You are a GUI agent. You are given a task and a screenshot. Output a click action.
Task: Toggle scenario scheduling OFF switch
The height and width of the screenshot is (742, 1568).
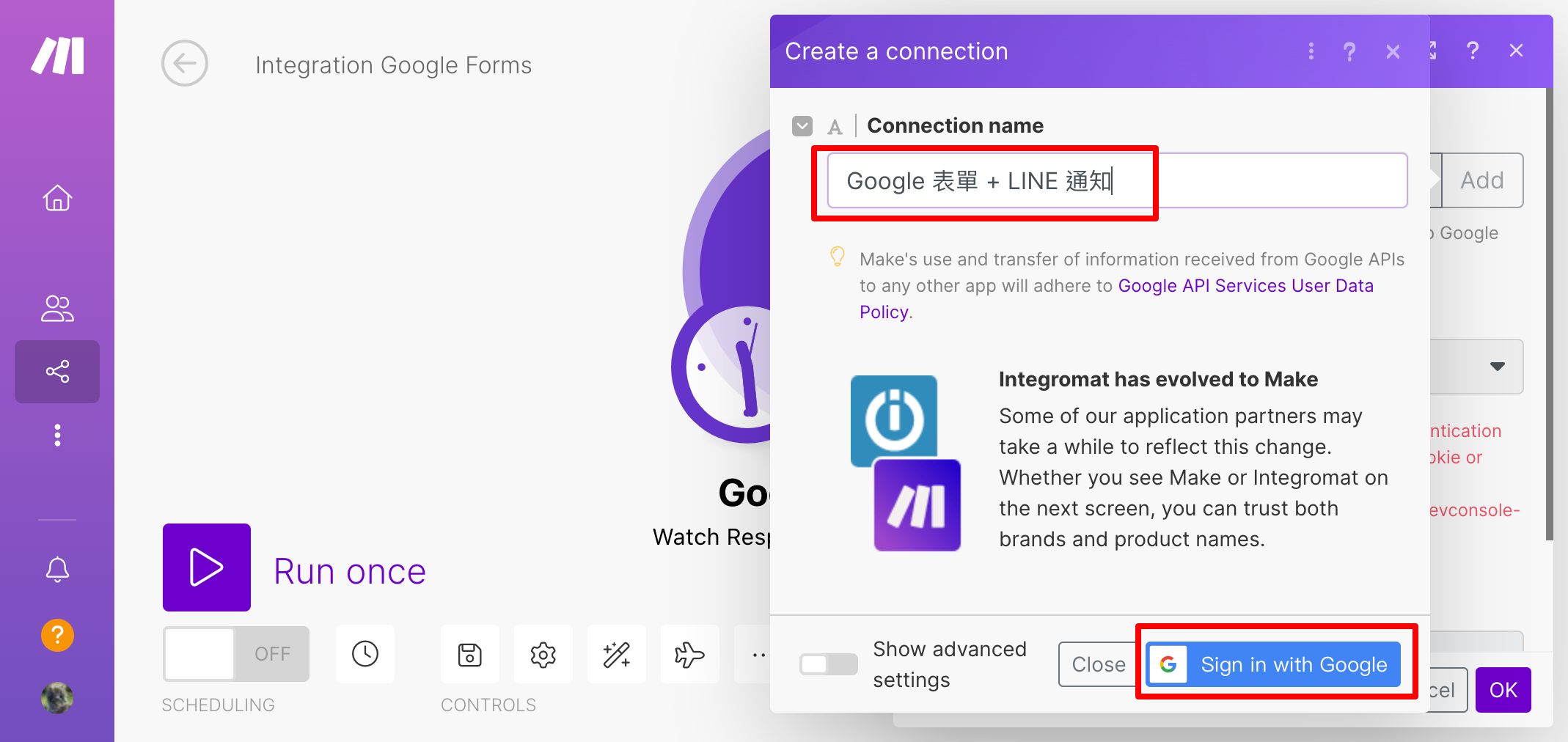236,653
